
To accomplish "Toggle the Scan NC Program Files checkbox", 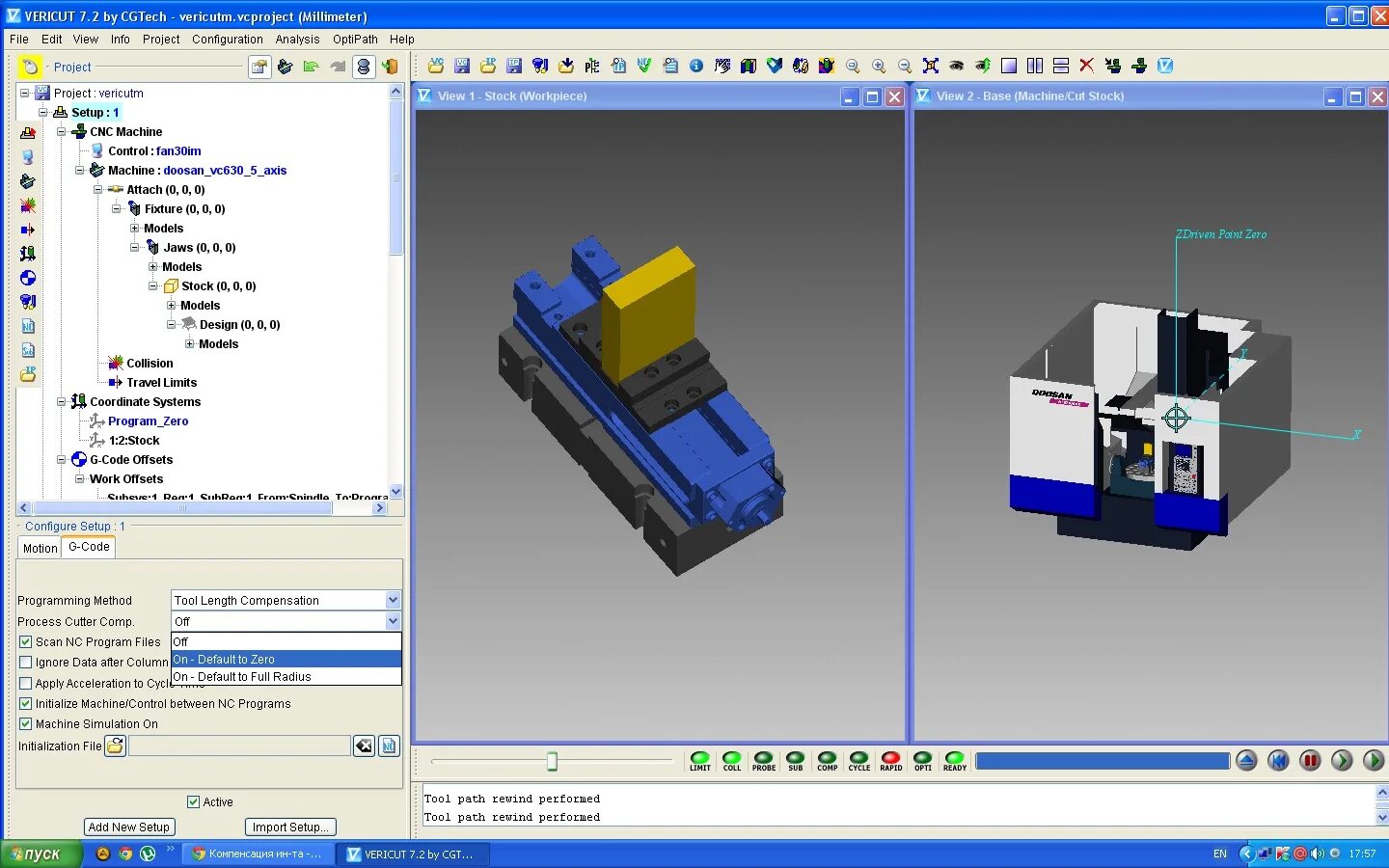I will [x=26, y=641].
